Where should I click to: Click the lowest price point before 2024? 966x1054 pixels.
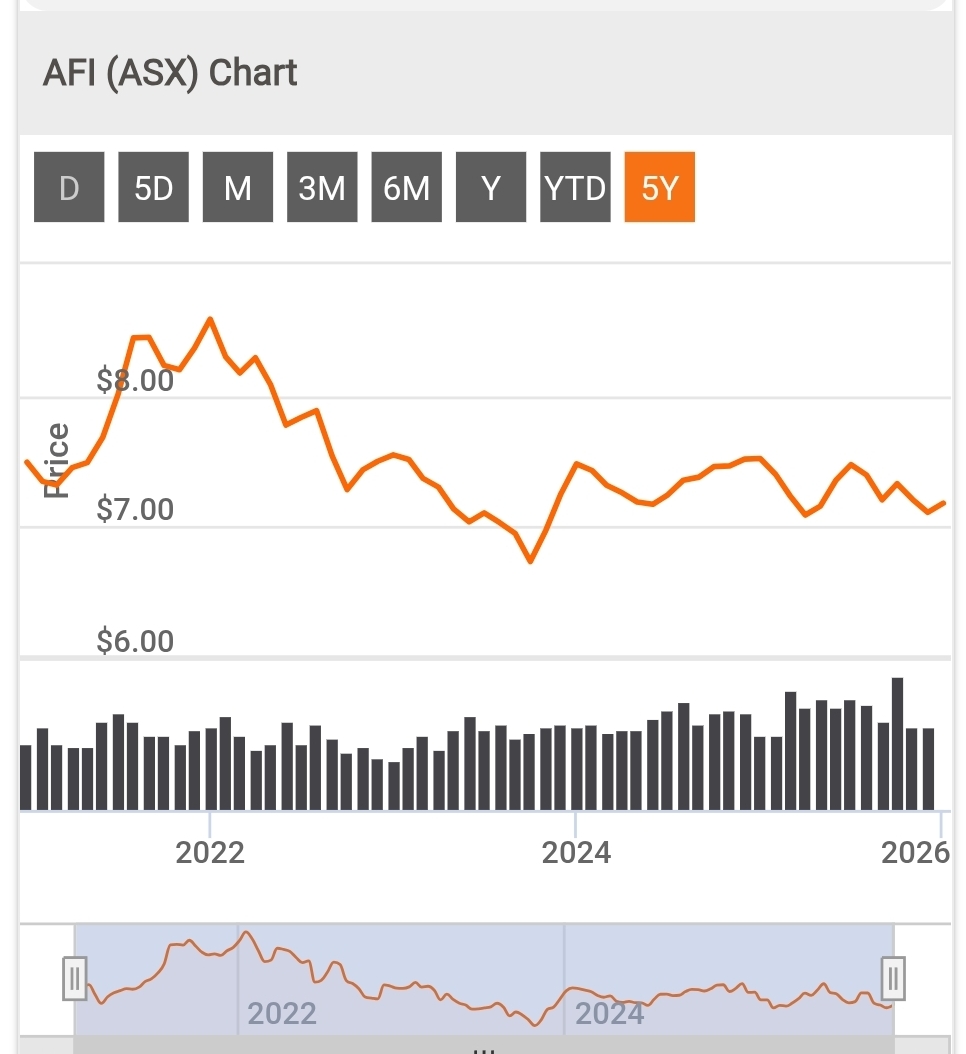530,561
